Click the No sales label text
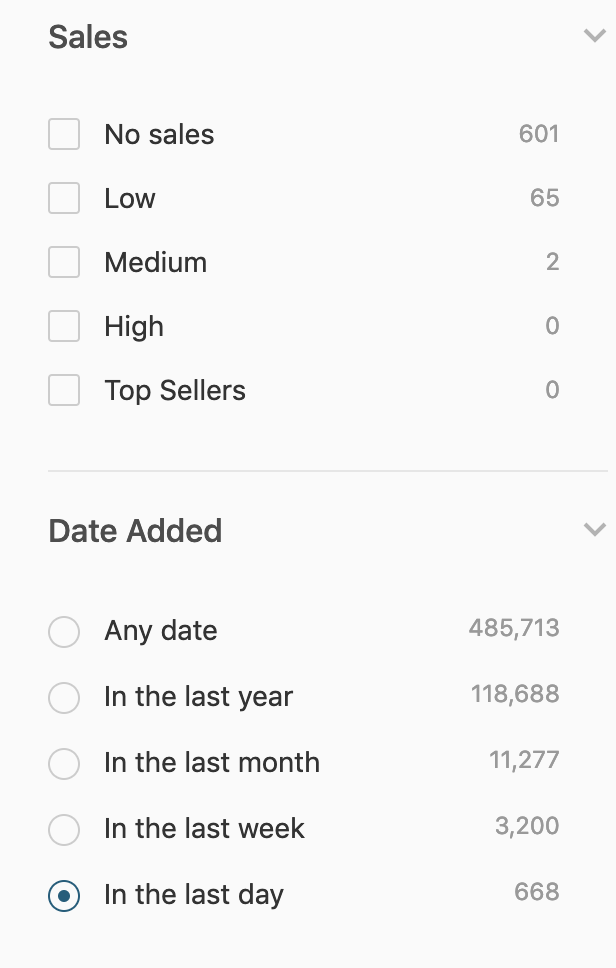The width and height of the screenshot is (616, 968). click(159, 135)
